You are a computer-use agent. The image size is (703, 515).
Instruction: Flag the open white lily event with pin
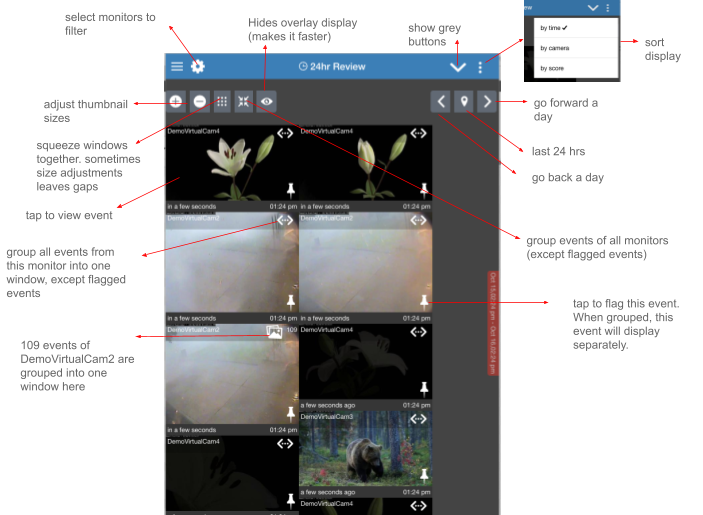point(291,190)
